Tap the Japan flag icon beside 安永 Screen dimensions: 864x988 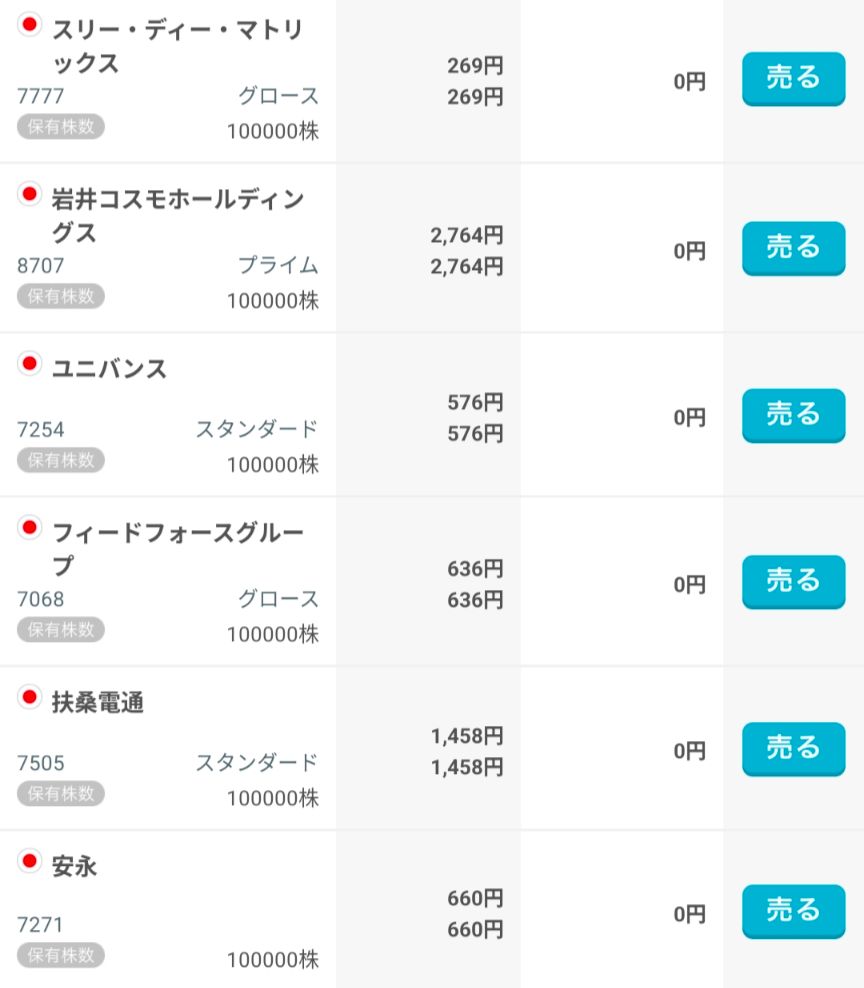(x=30, y=860)
